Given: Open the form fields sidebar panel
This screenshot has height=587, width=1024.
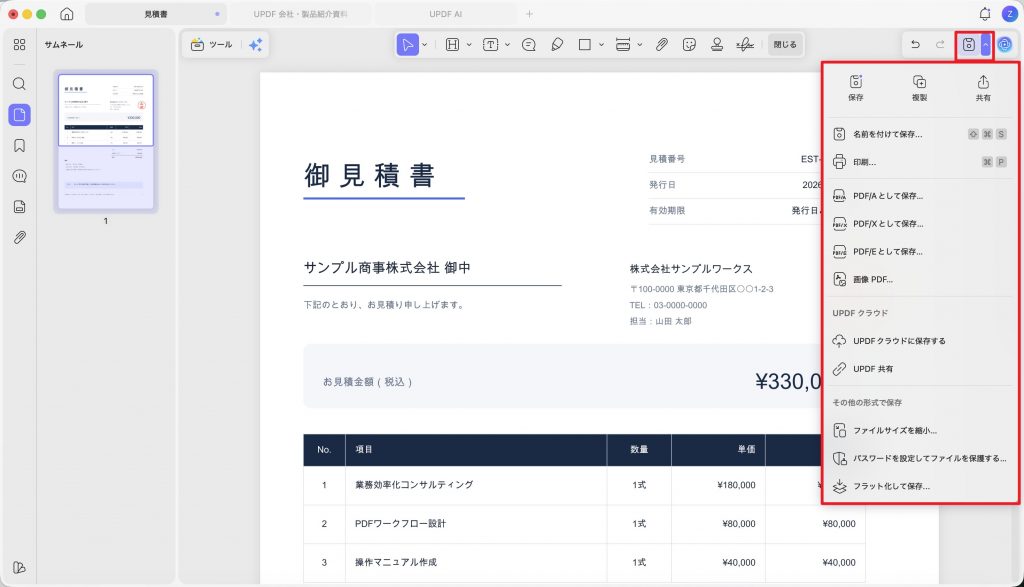Looking at the screenshot, I should pyautogui.click(x=20, y=207).
